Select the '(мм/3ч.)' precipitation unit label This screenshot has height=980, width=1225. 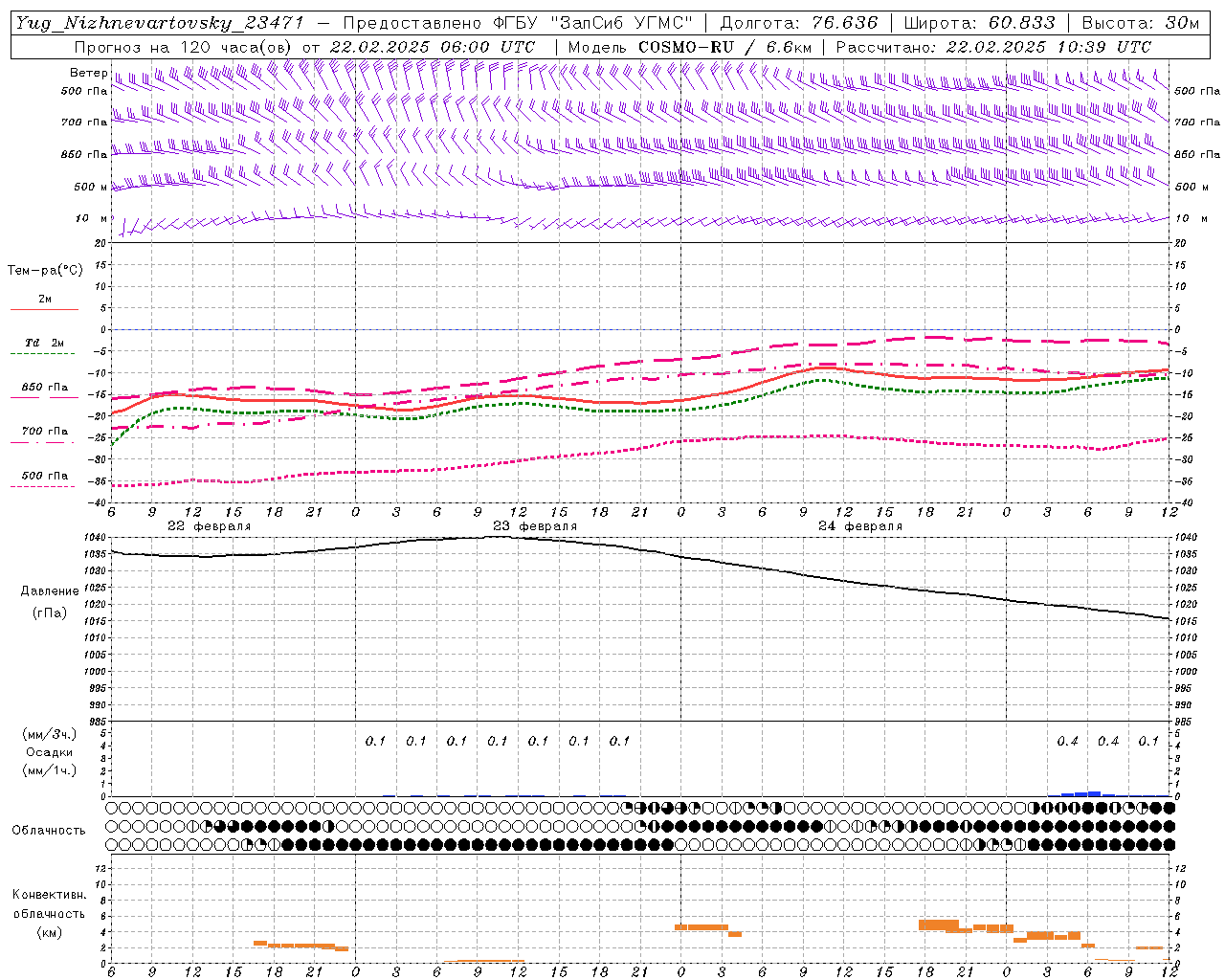point(50,734)
